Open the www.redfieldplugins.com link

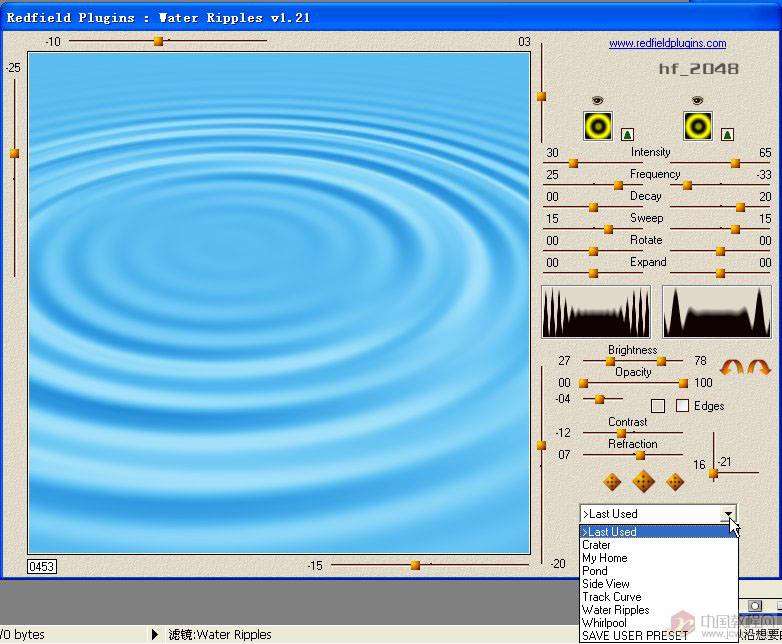coord(667,43)
